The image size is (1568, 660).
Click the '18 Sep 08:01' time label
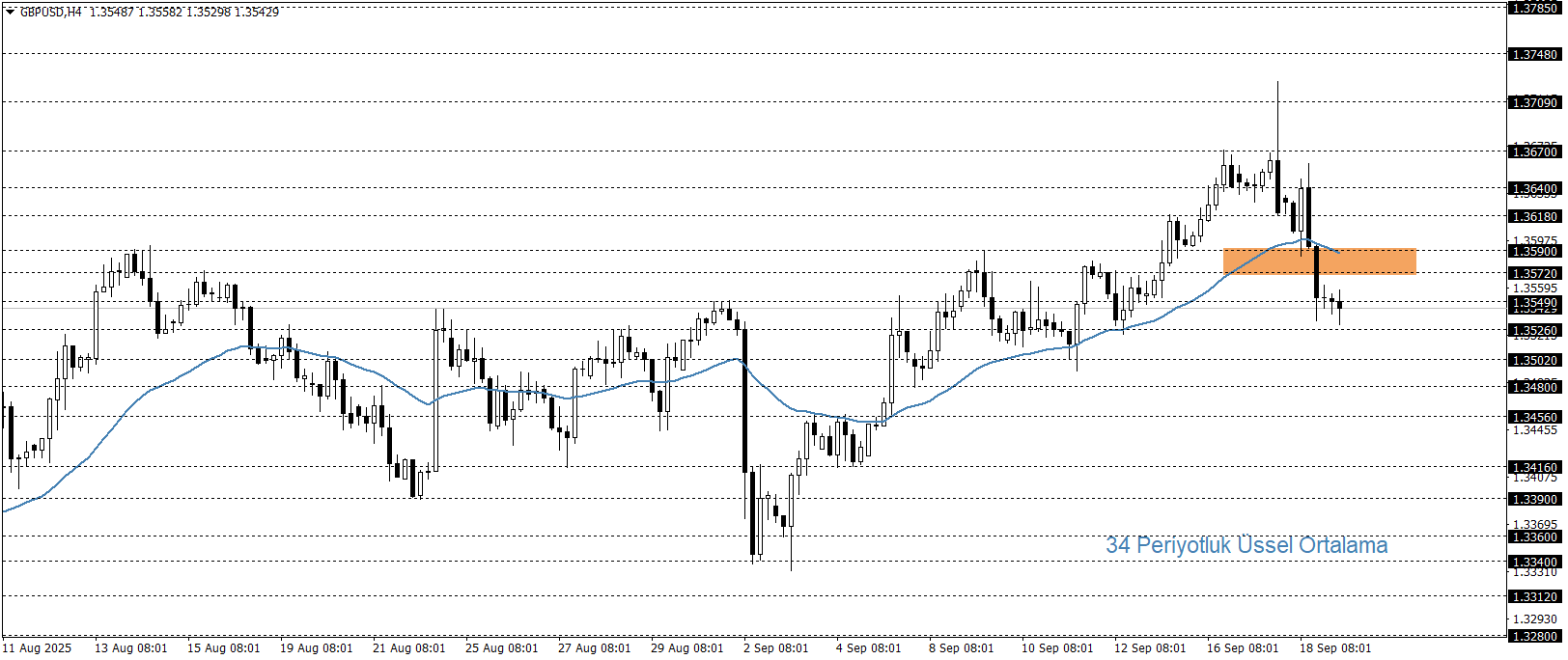(x=1334, y=648)
